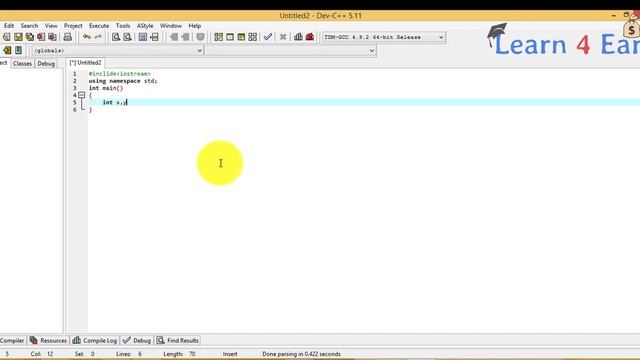Click the Length: 70 status entry

[x=180, y=354]
